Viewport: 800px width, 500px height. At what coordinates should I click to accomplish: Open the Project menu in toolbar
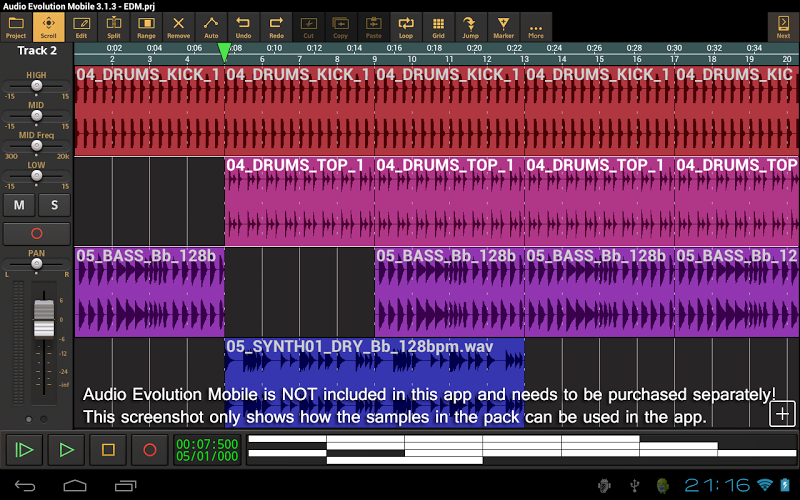pyautogui.click(x=16, y=26)
